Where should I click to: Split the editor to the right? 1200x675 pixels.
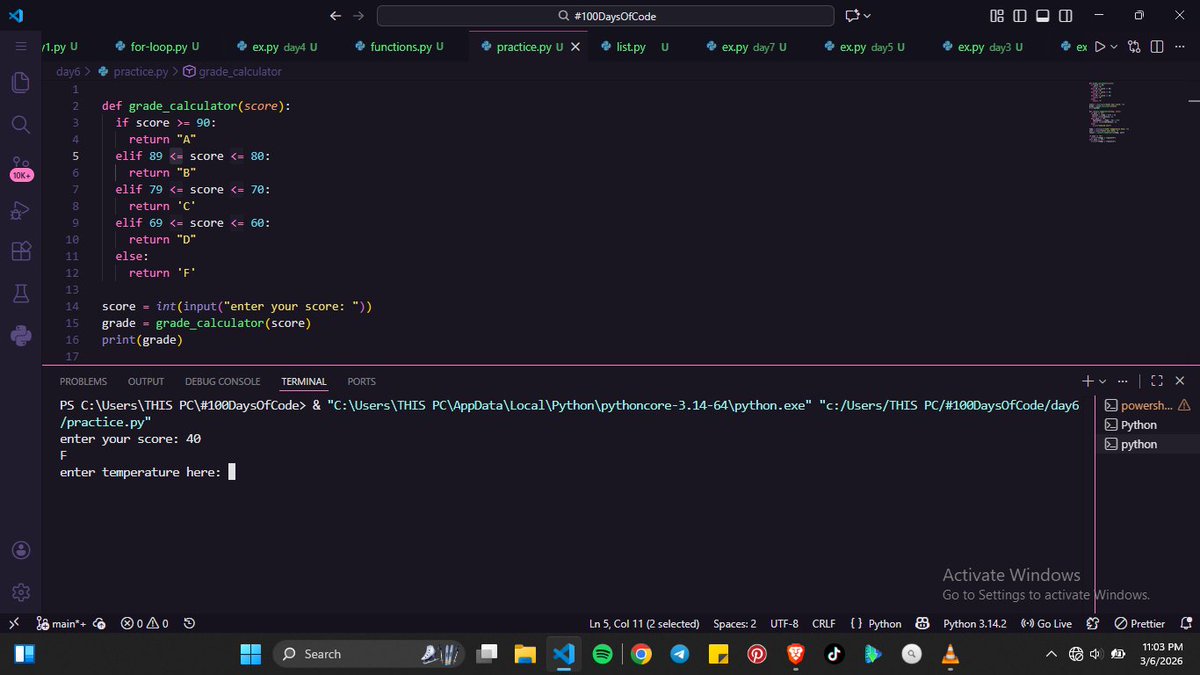click(x=1157, y=47)
